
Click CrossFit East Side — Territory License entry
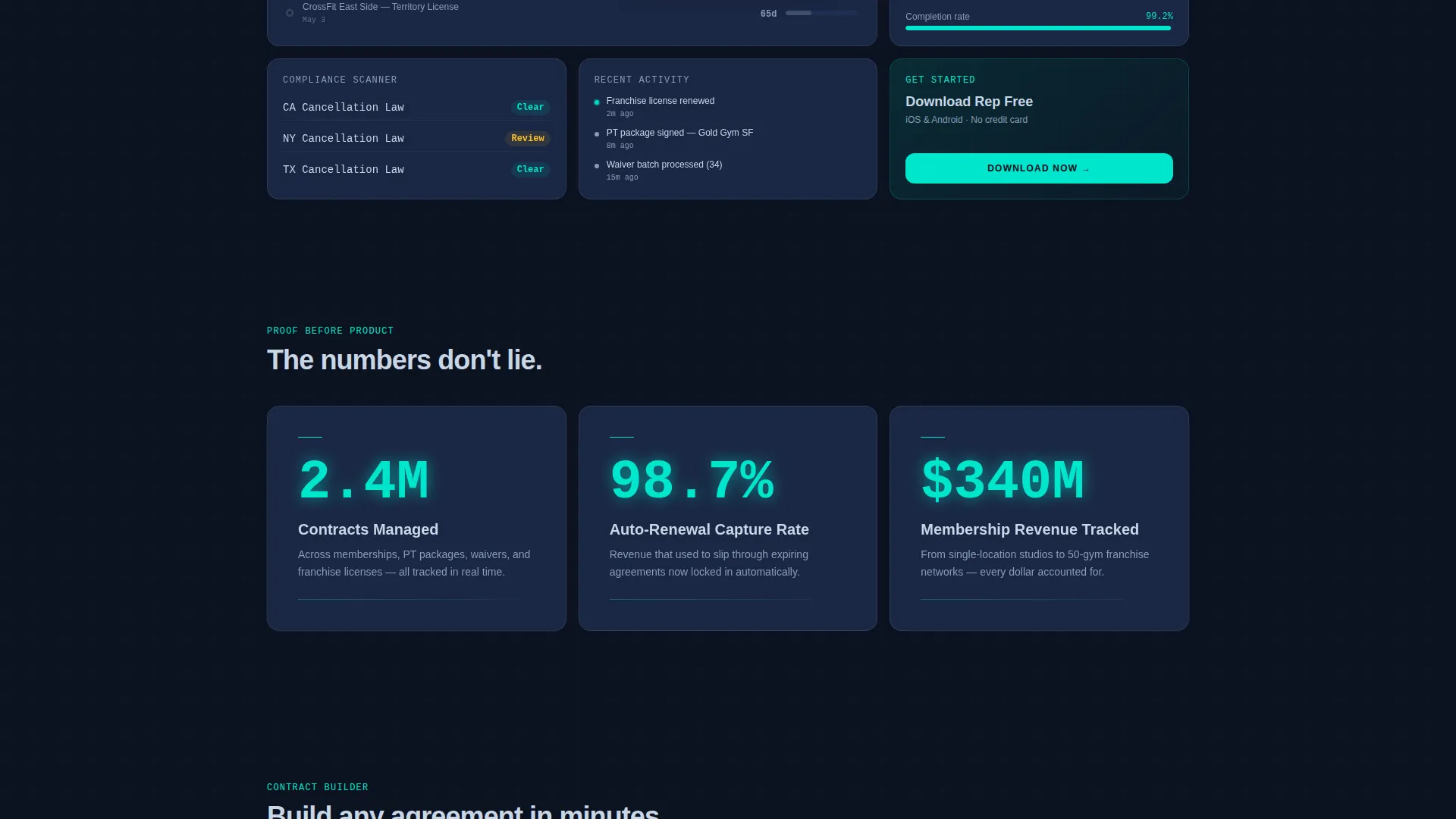(381, 7)
